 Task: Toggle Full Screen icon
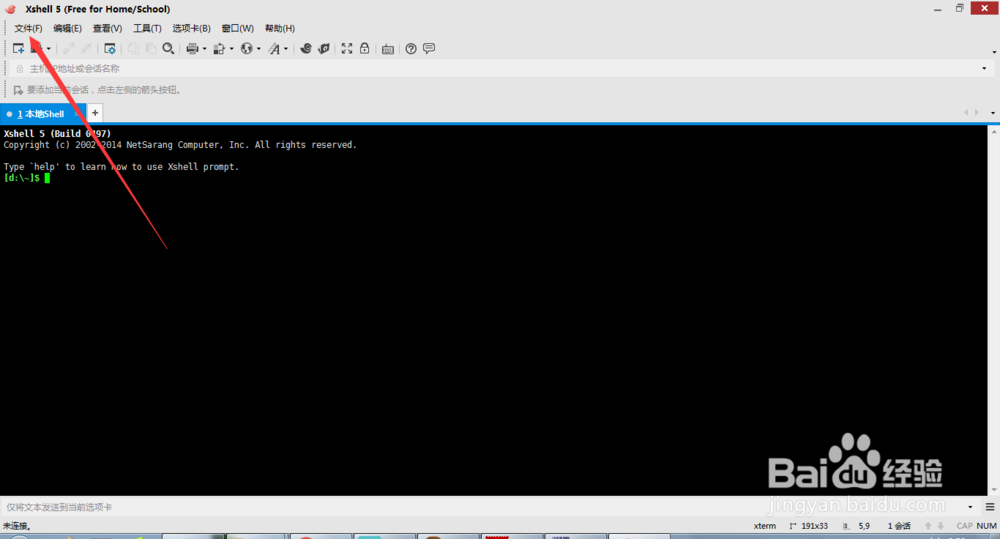(346, 48)
